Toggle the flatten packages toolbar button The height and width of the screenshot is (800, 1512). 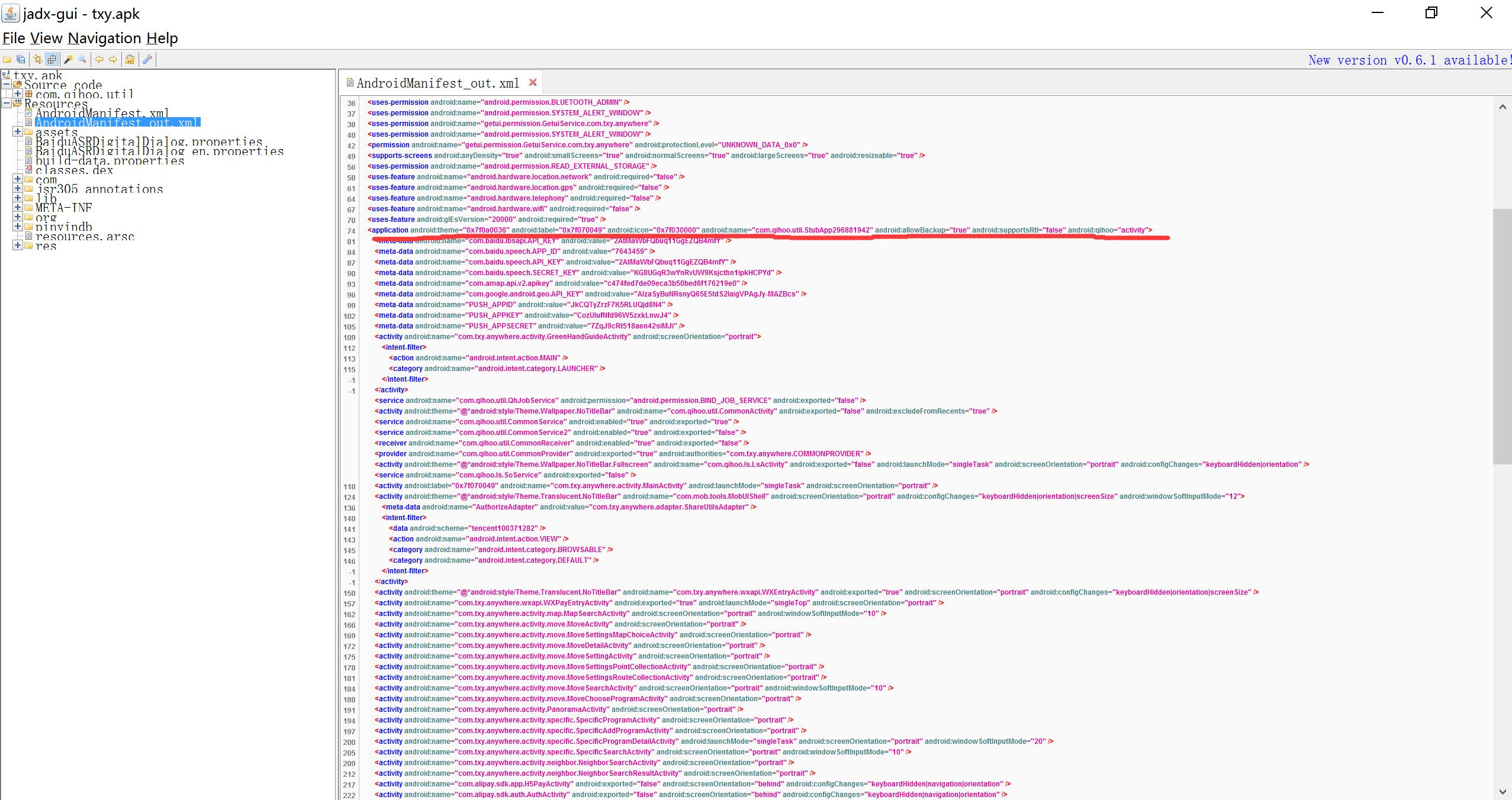click(x=52, y=59)
